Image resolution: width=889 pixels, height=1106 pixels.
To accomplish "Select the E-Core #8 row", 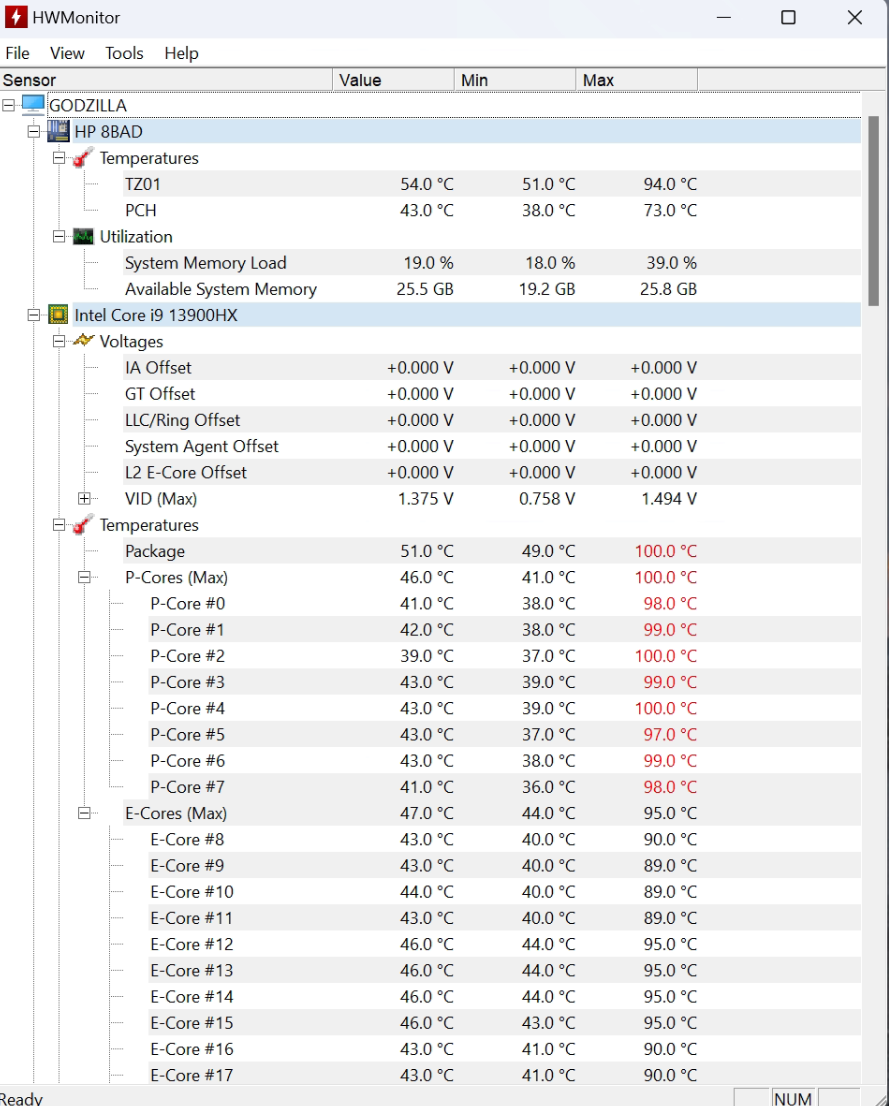I will point(504,839).
